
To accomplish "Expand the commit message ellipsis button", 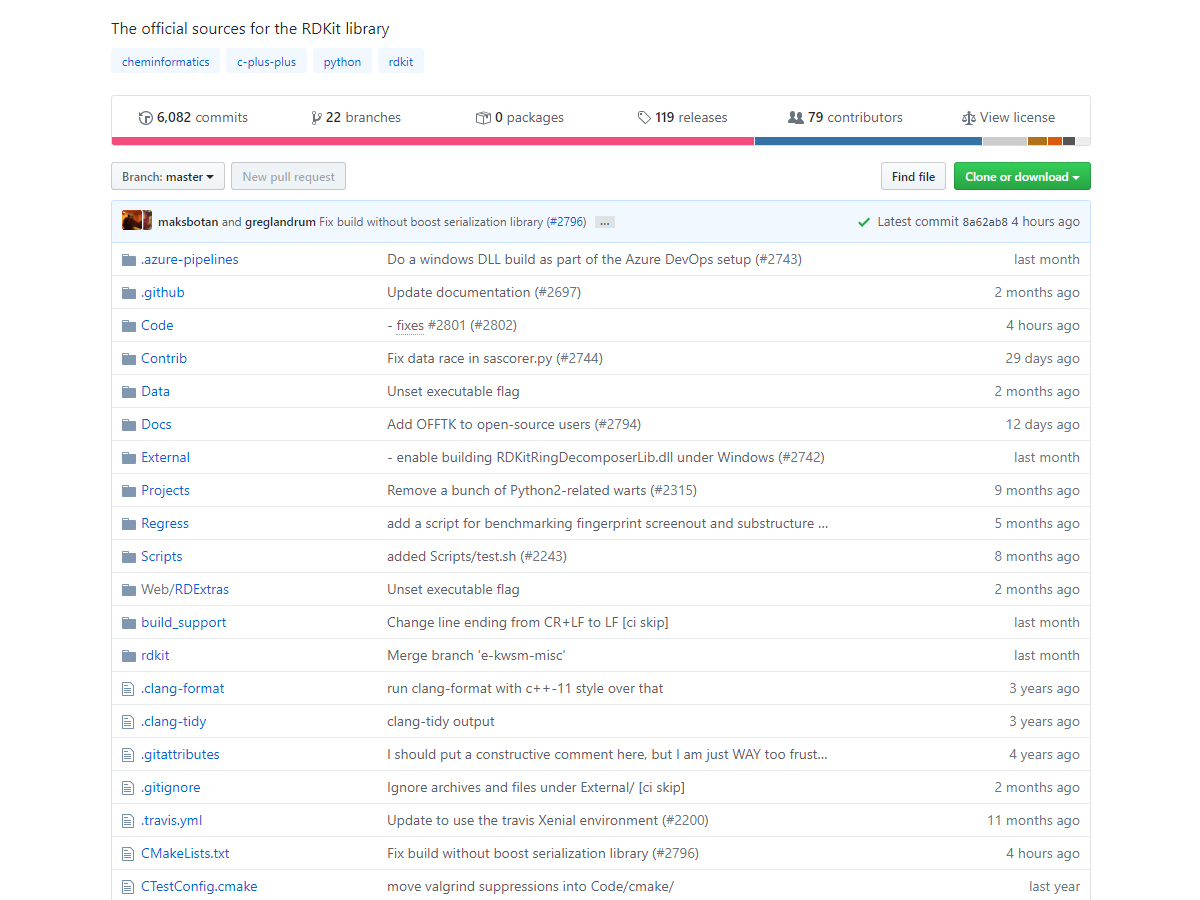I will [x=604, y=222].
